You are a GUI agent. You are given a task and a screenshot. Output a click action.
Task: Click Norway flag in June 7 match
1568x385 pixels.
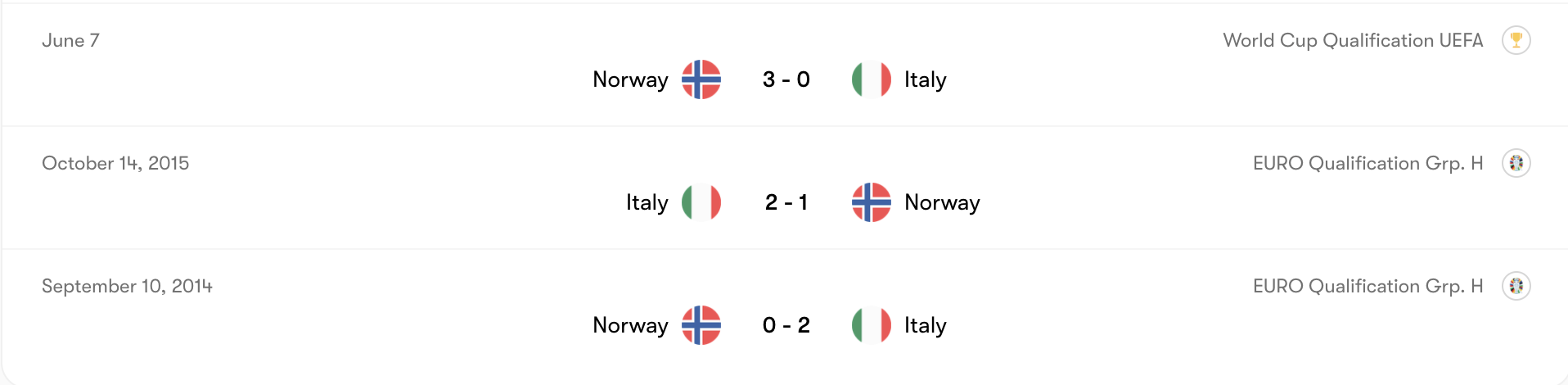tap(701, 79)
